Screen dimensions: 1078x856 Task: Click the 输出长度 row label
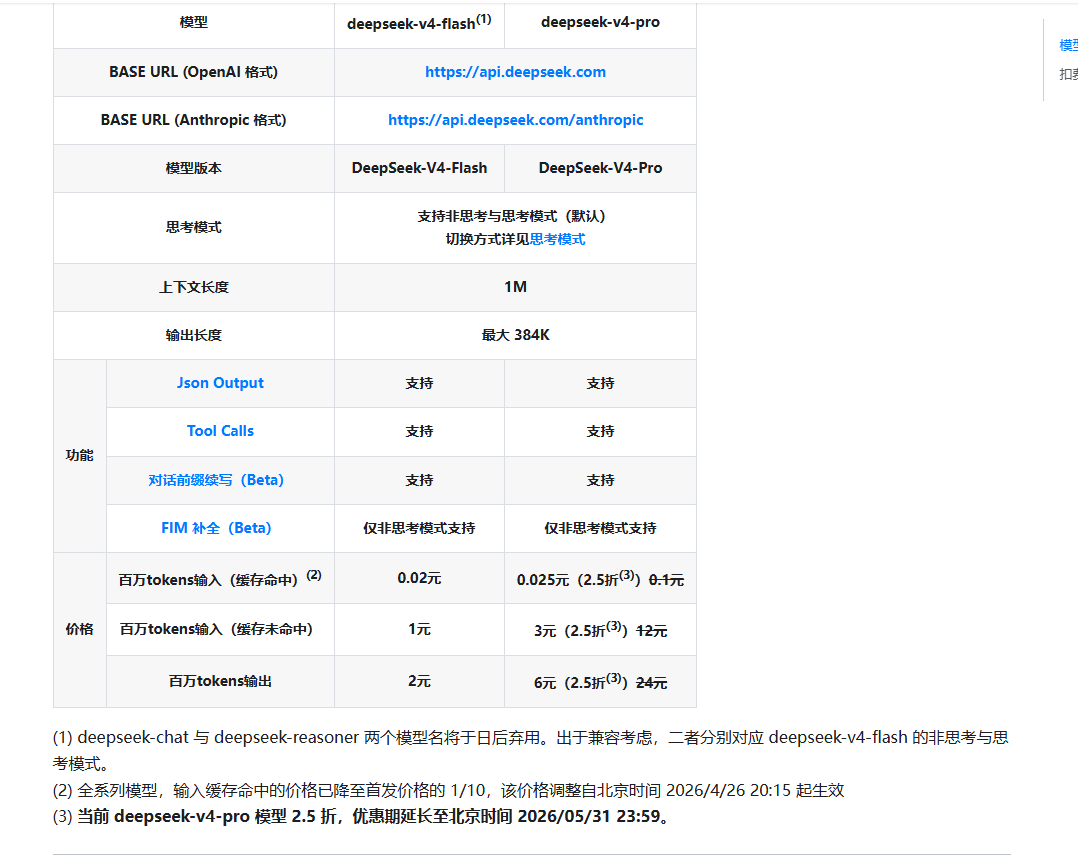point(194,336)
